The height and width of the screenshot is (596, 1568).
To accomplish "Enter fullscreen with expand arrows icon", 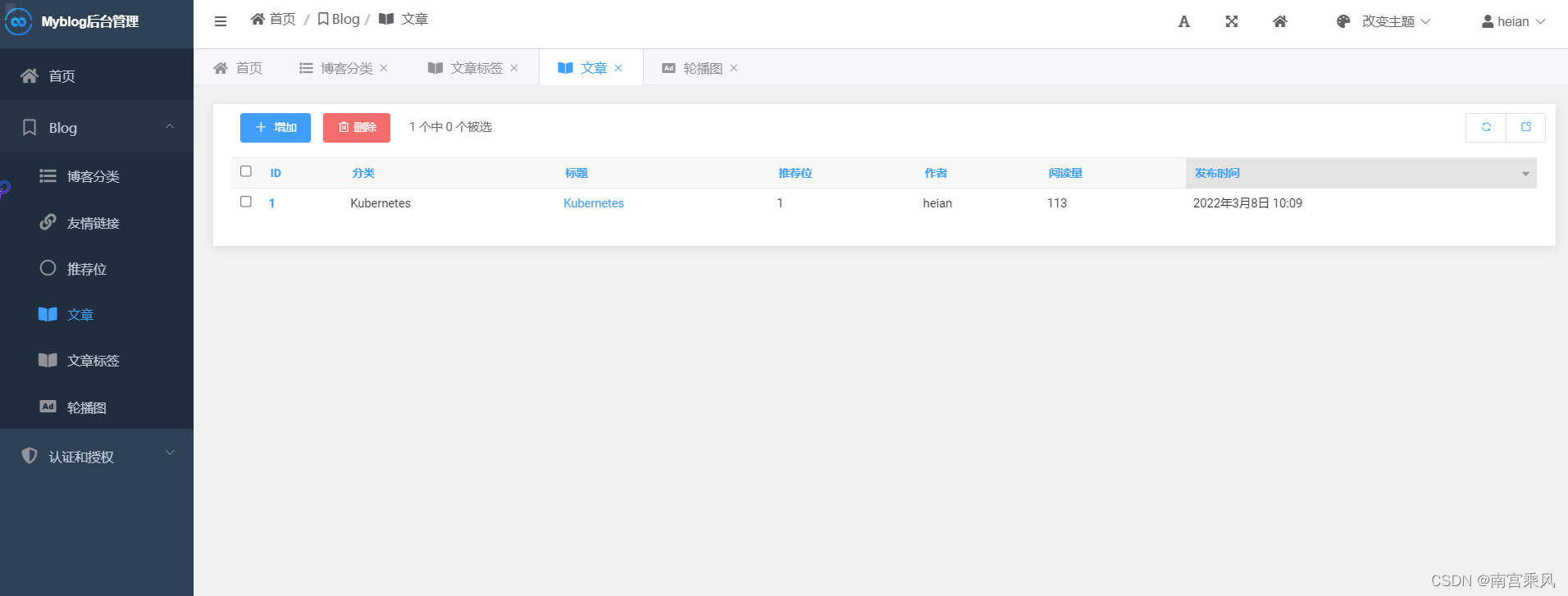I will tap(1232, 21).
